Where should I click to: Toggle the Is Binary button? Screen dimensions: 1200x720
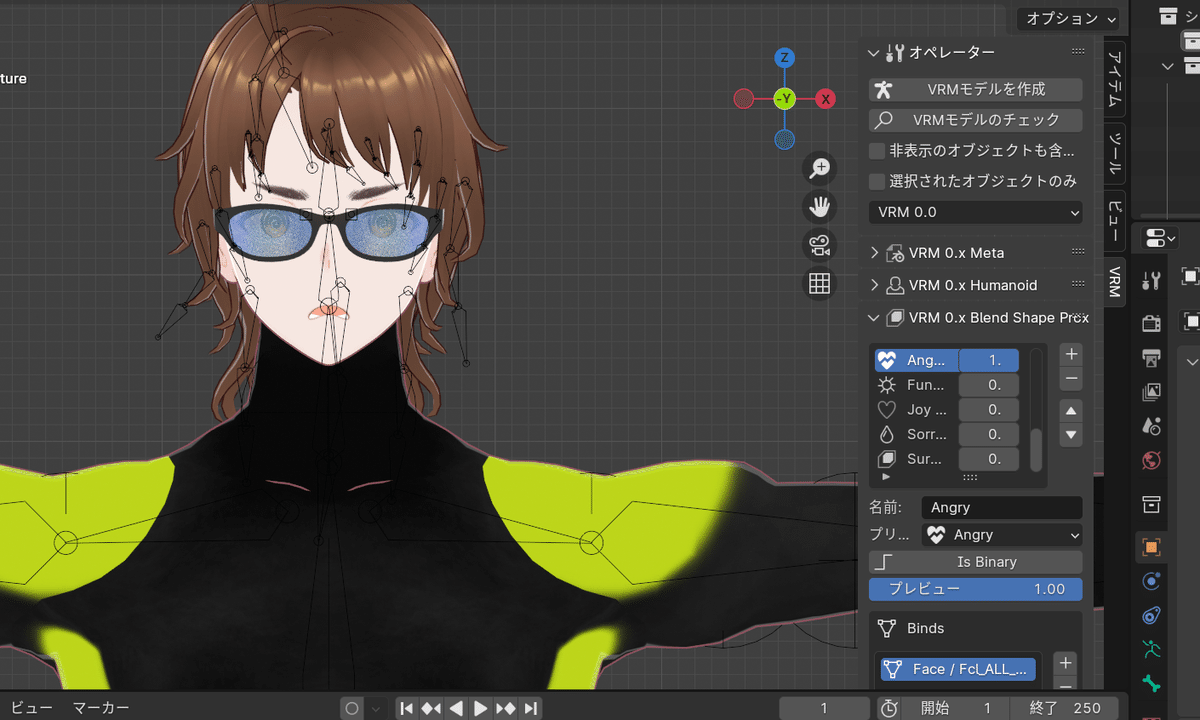click(976, 562)
